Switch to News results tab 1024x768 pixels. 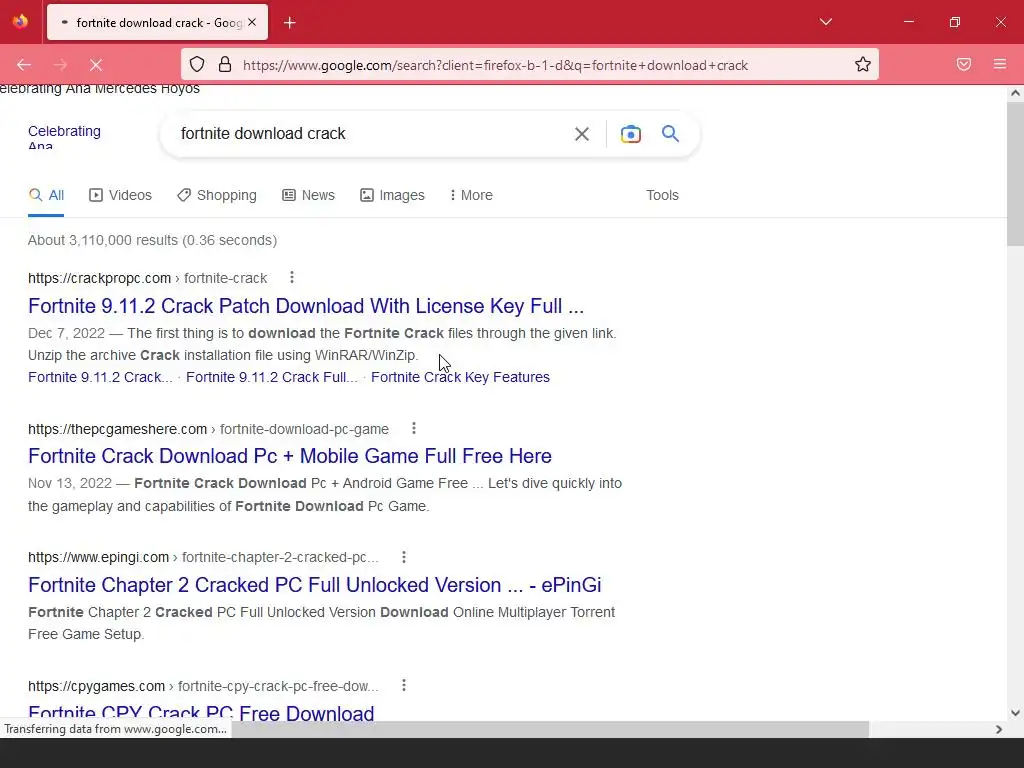coord(308,195)
